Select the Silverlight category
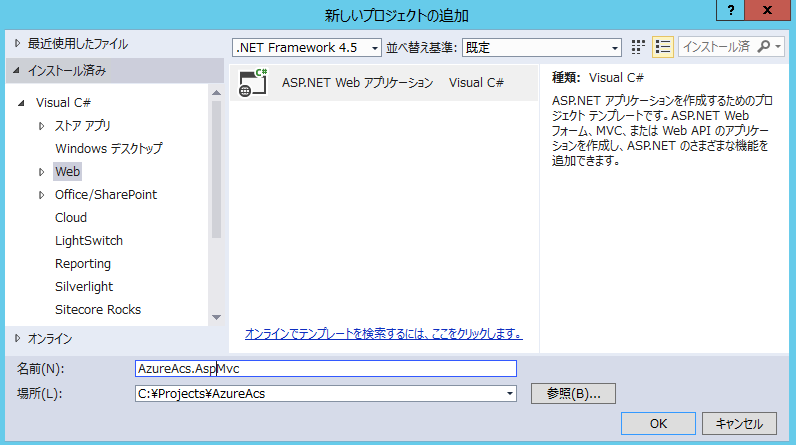The image size is (796, 445). click(84, 287)
